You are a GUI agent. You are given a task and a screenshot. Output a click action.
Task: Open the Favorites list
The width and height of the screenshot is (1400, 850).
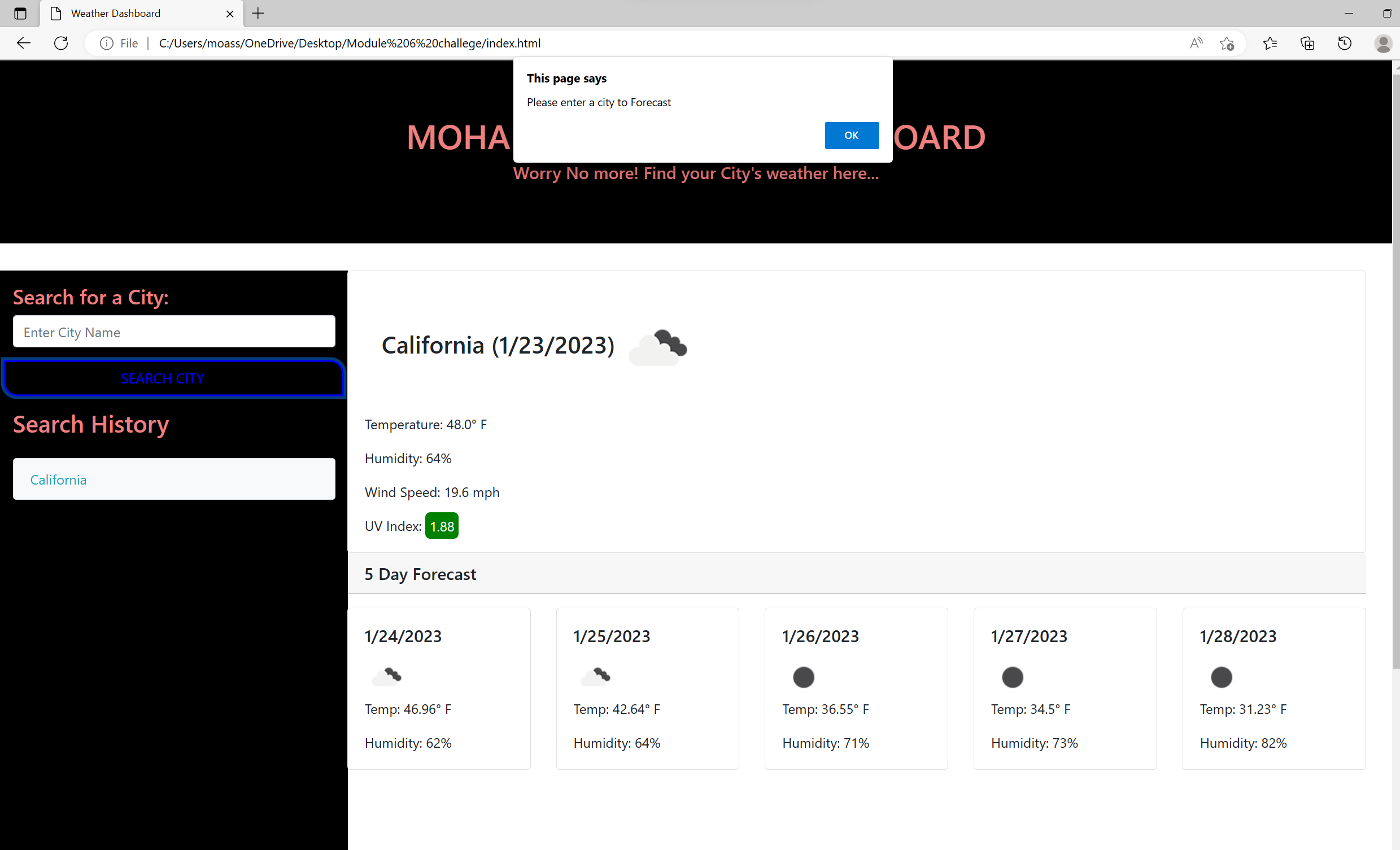[x=1271, y=43]
